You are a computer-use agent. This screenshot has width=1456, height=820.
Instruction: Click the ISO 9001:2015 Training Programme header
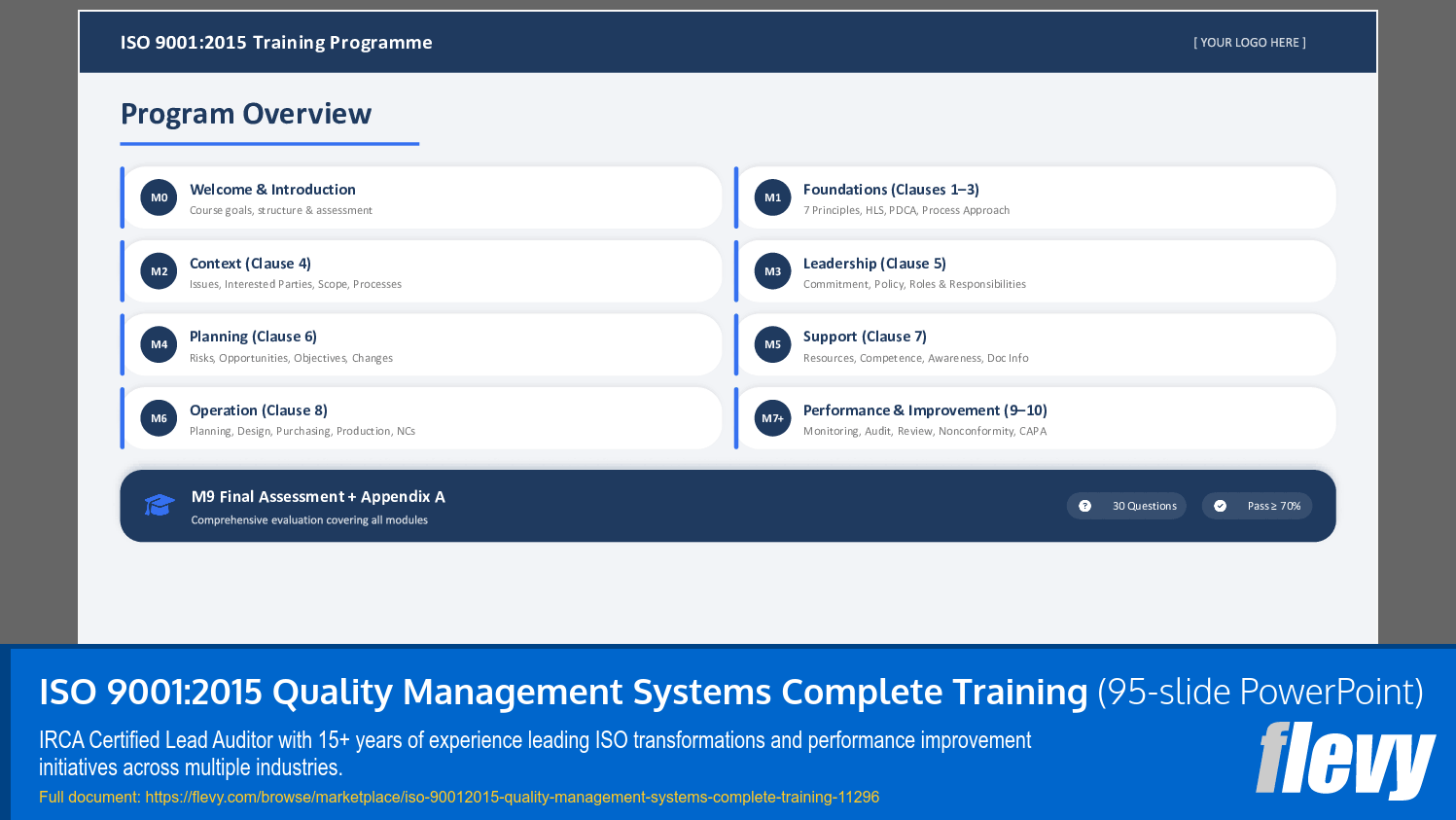(276, 42)
